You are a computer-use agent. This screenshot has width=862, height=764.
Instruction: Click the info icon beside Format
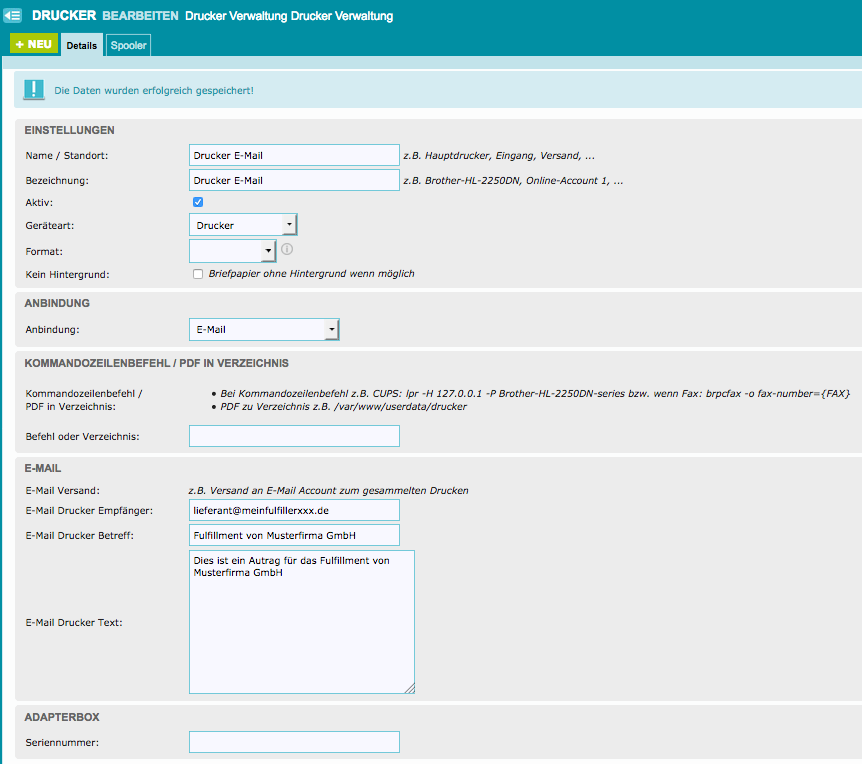pyautogui.click(x=286, y=250)
